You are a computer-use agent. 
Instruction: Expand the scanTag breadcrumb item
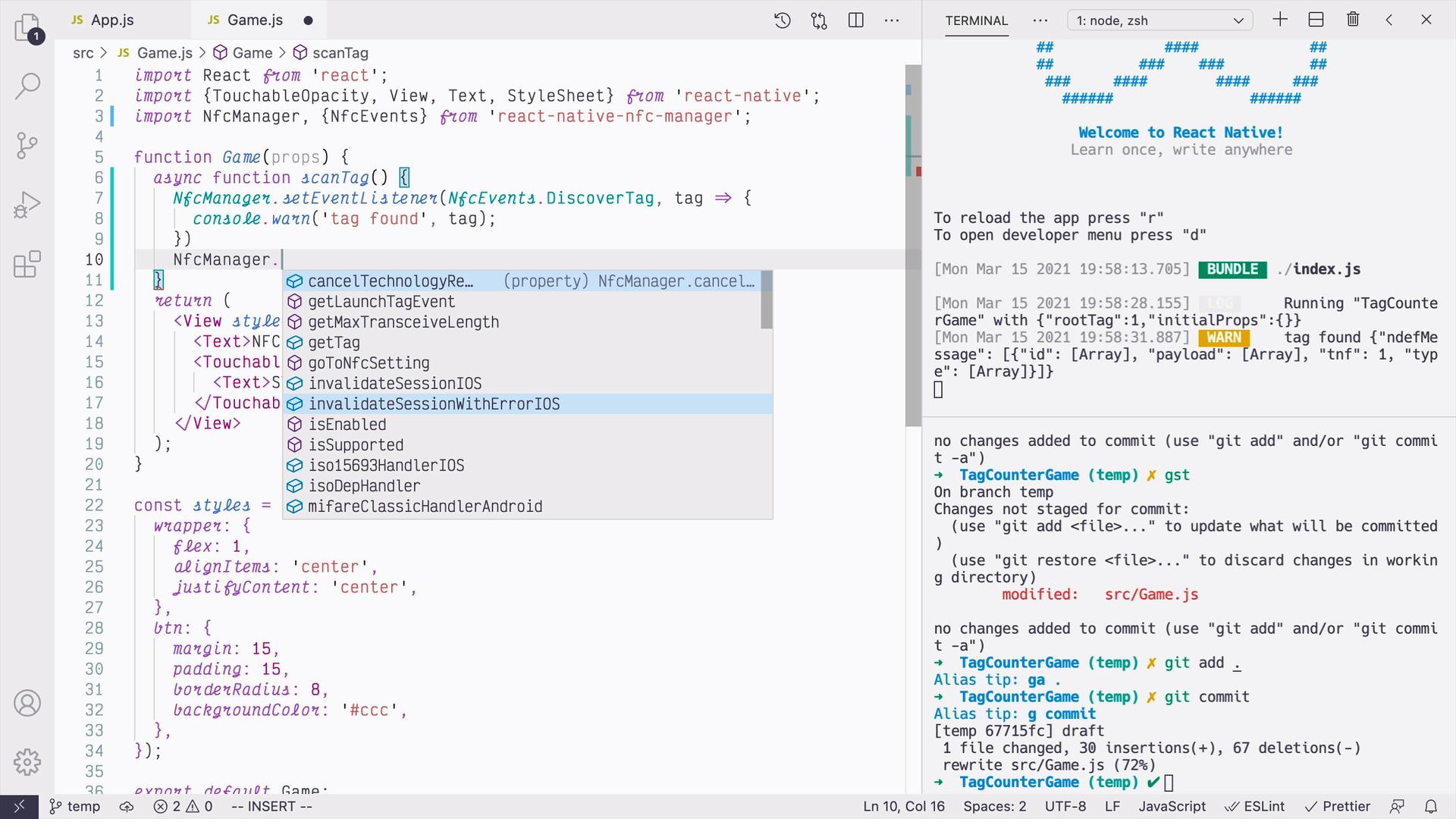(x=341, y=52)
